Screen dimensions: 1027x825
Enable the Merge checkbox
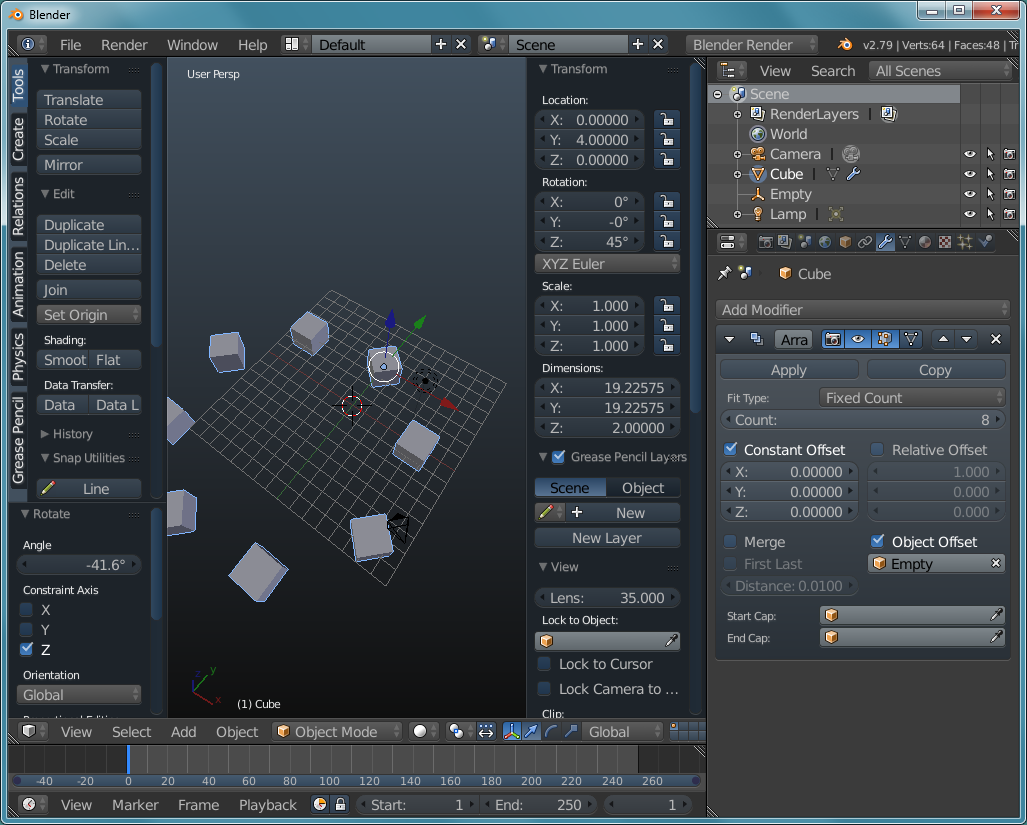[x=730, y=541]
